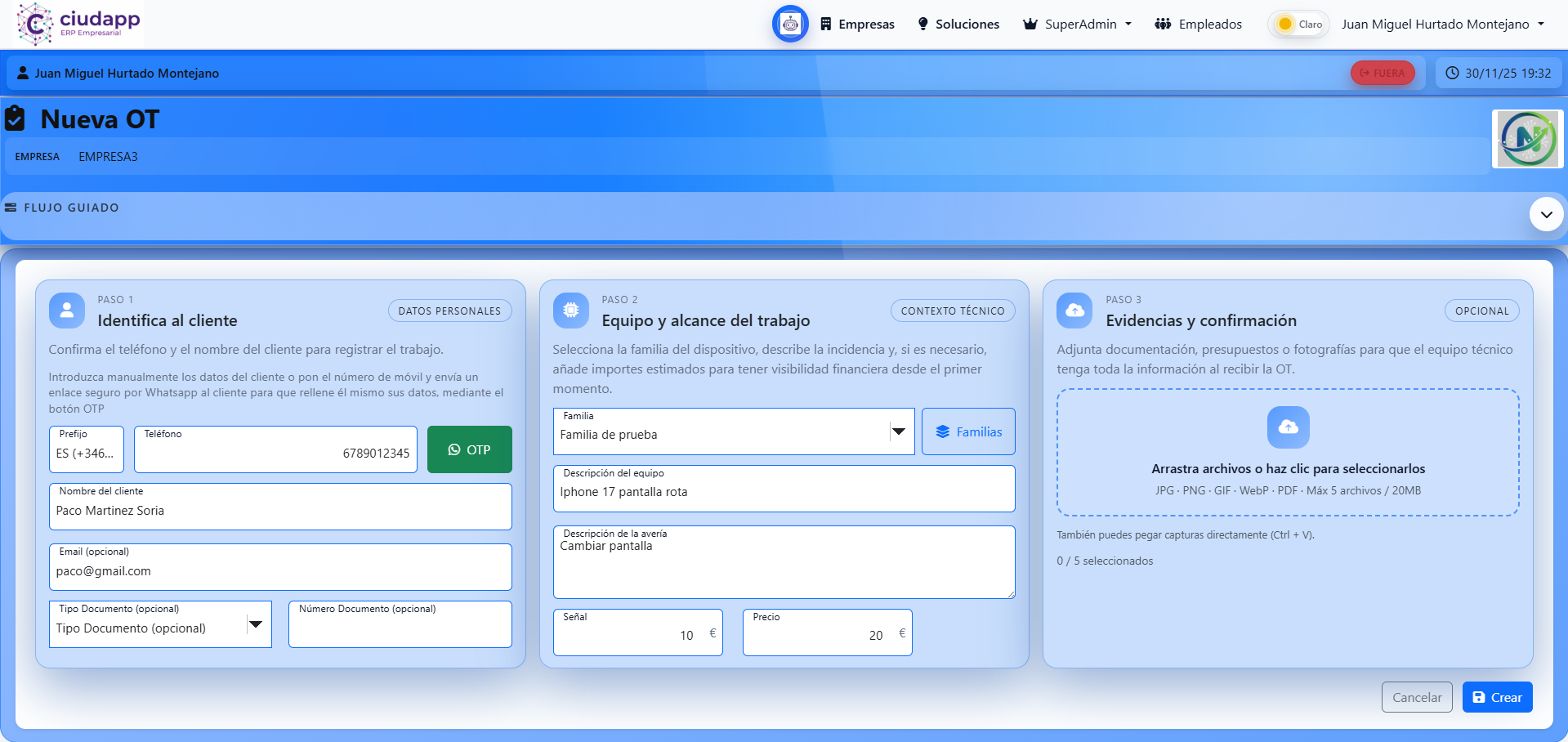Open the Familia dropdown
This screenshot has height=742, width=1568.
click(900, 431)
